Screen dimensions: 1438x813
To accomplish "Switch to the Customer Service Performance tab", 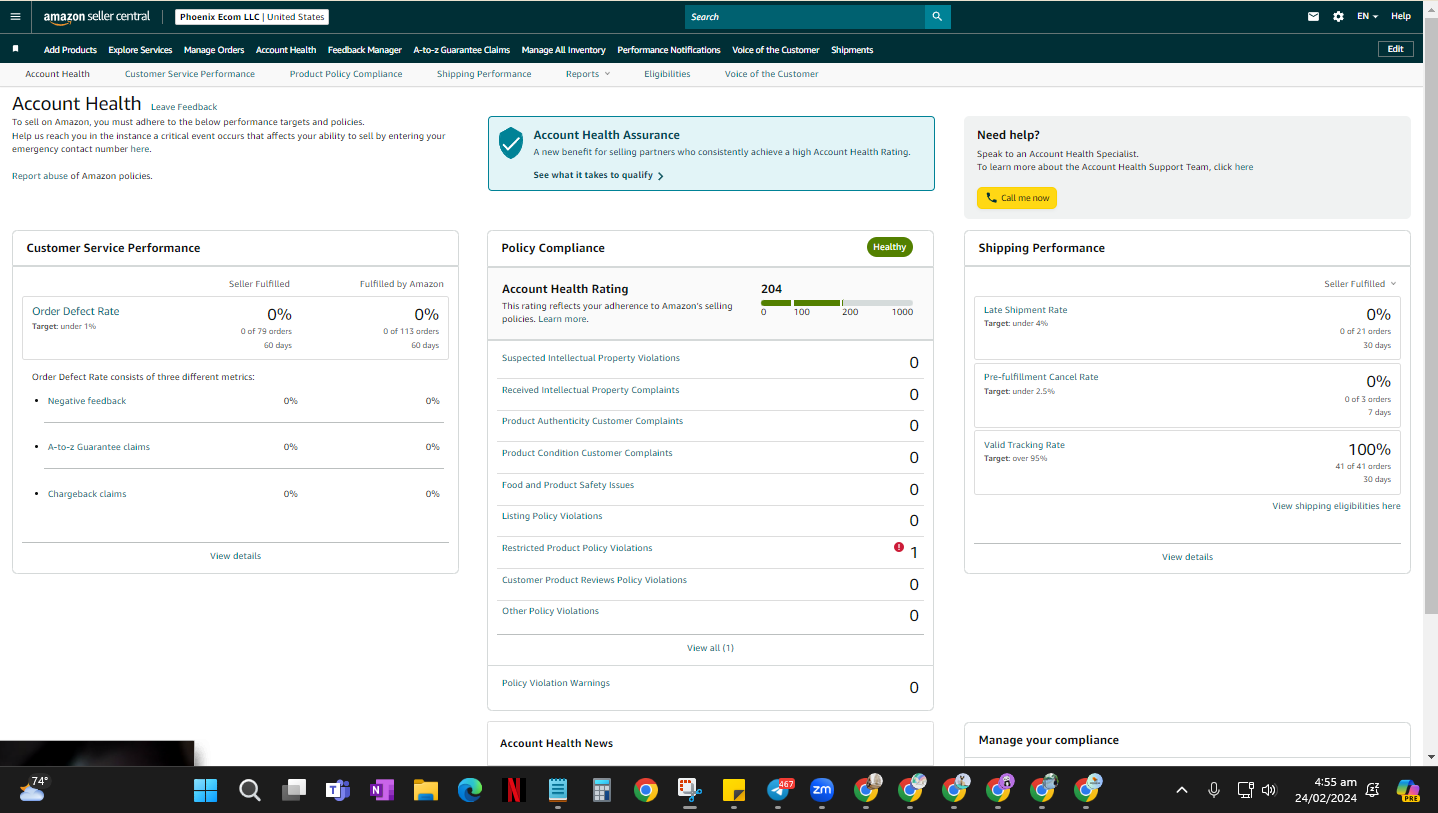I will pos(190,74).
